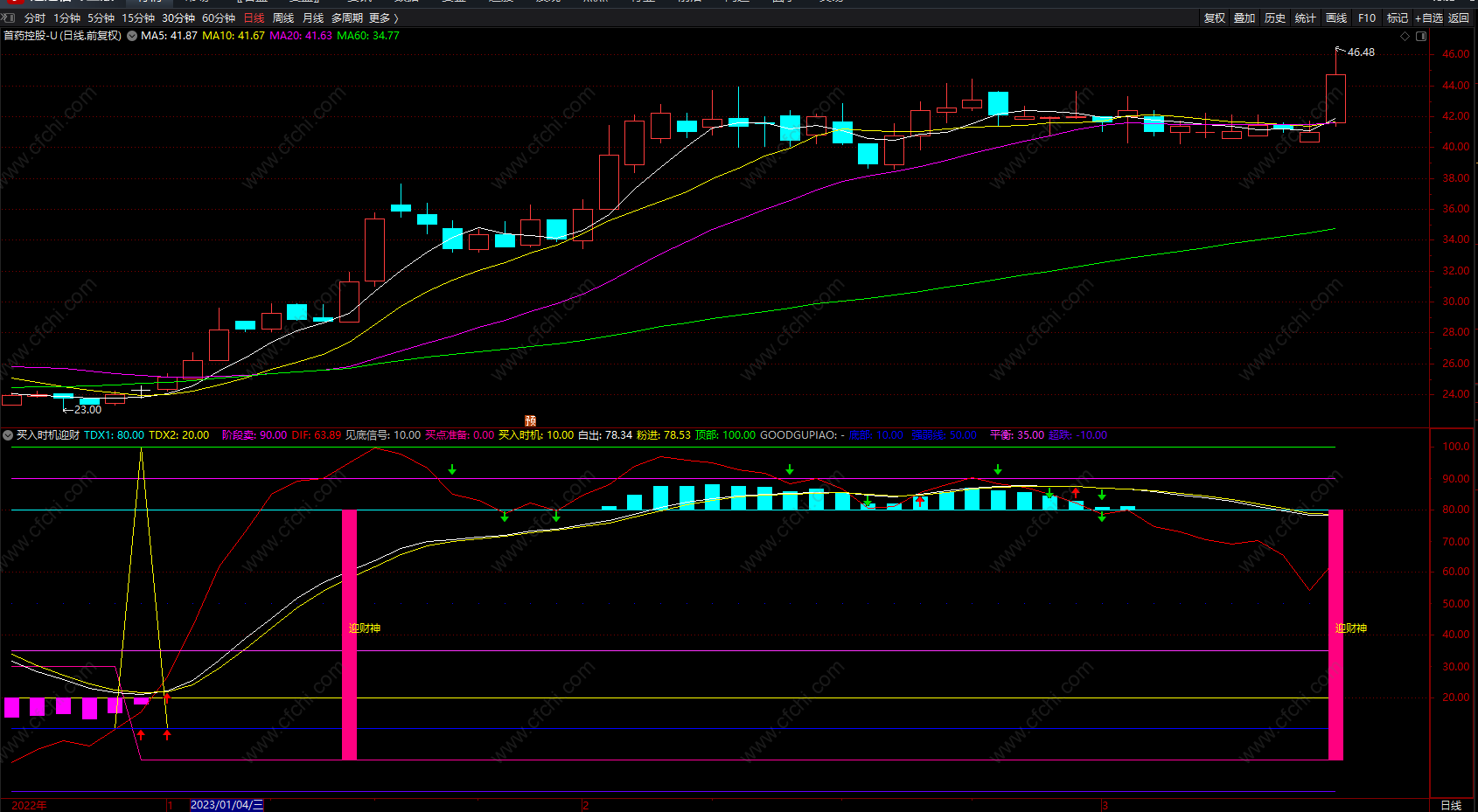Click the MA60: 34.77 label

click(368, 36)
